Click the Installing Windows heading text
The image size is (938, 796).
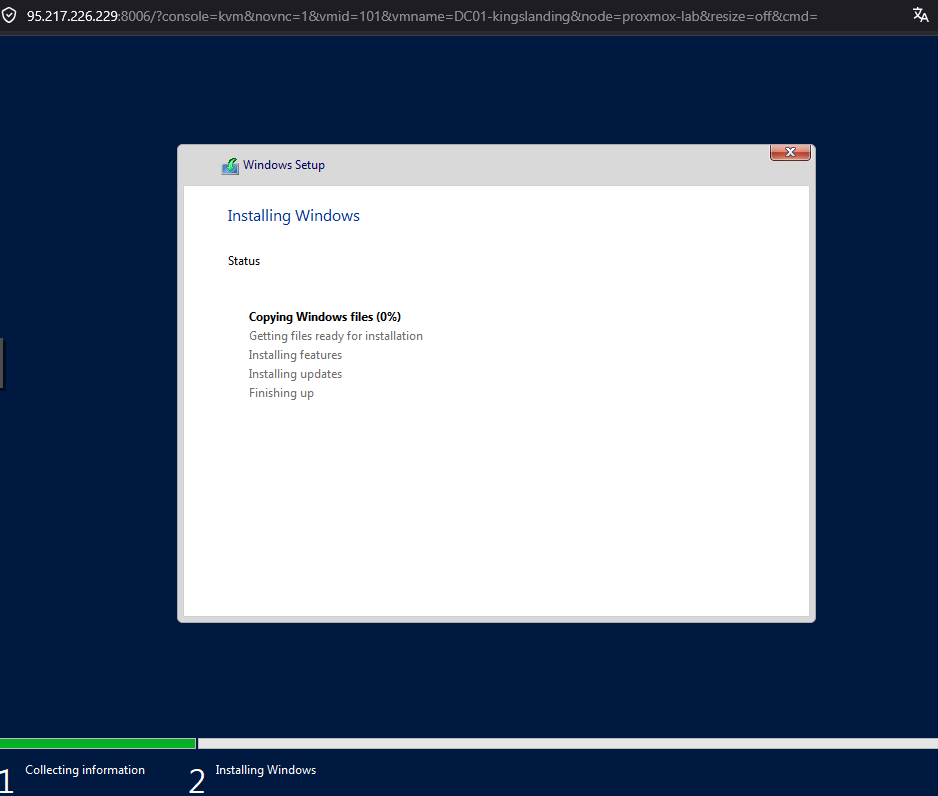[x=293, y=215]
